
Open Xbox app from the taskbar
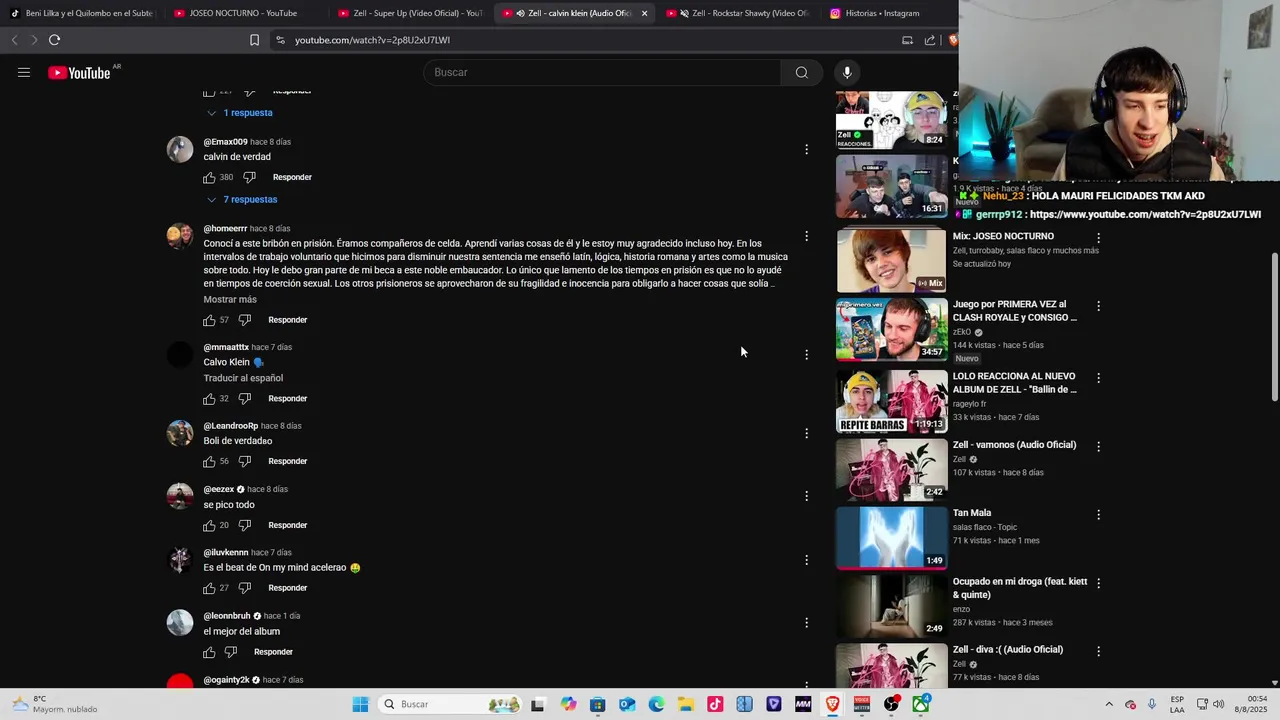920,704
